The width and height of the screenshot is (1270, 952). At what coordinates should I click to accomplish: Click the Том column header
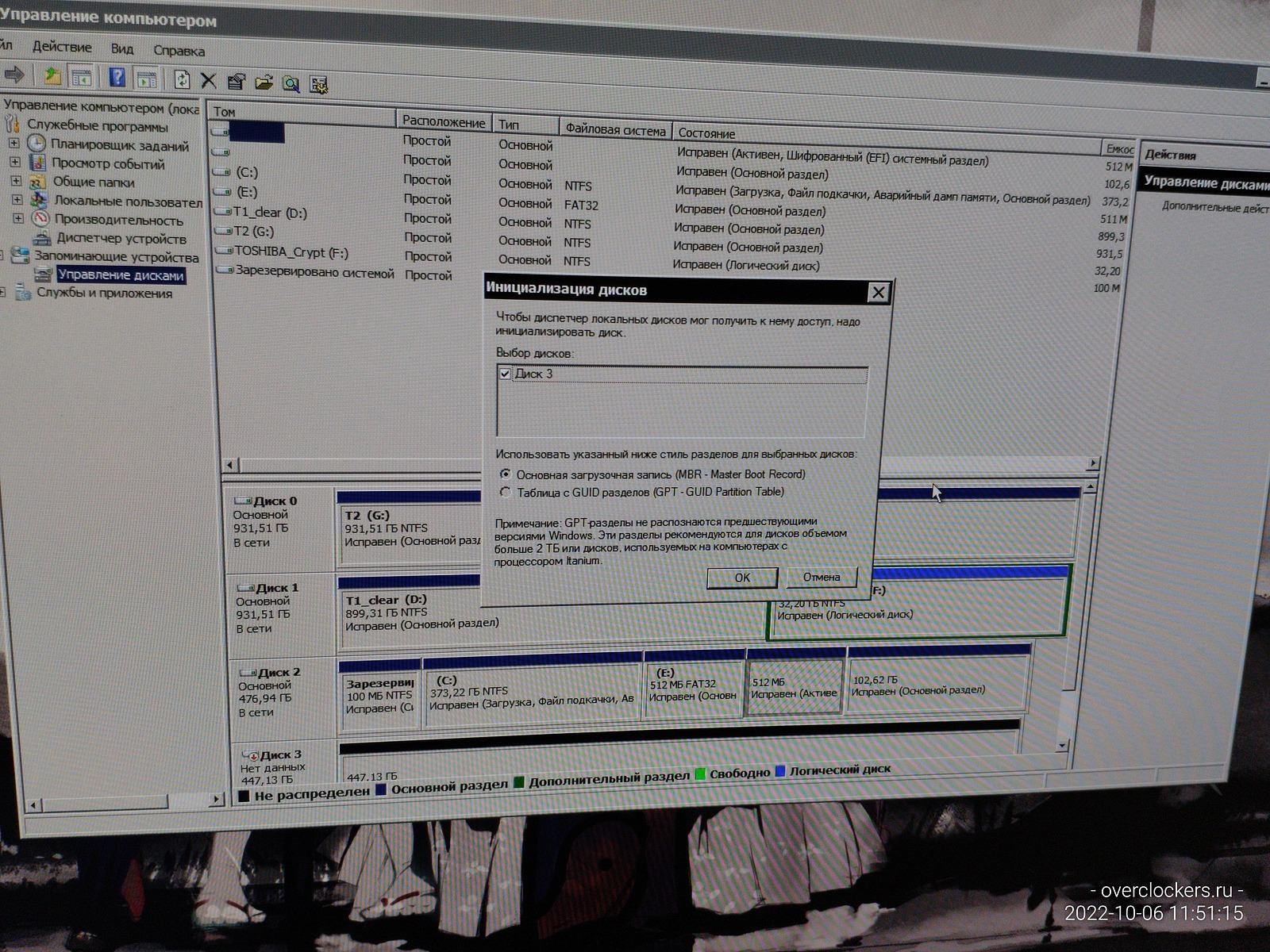302,113
